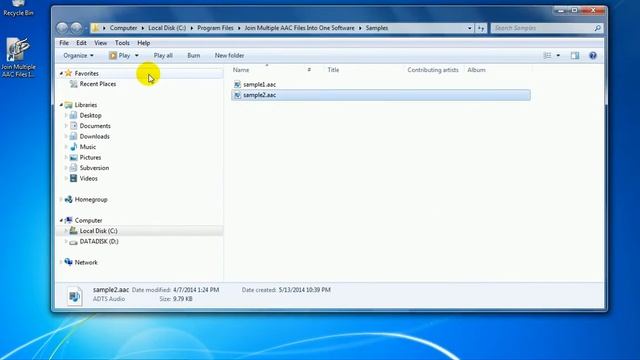Click the large sample2.aac details pane icon
The image size is (640, 360).
pyautogui.click(x=75, y=296)
